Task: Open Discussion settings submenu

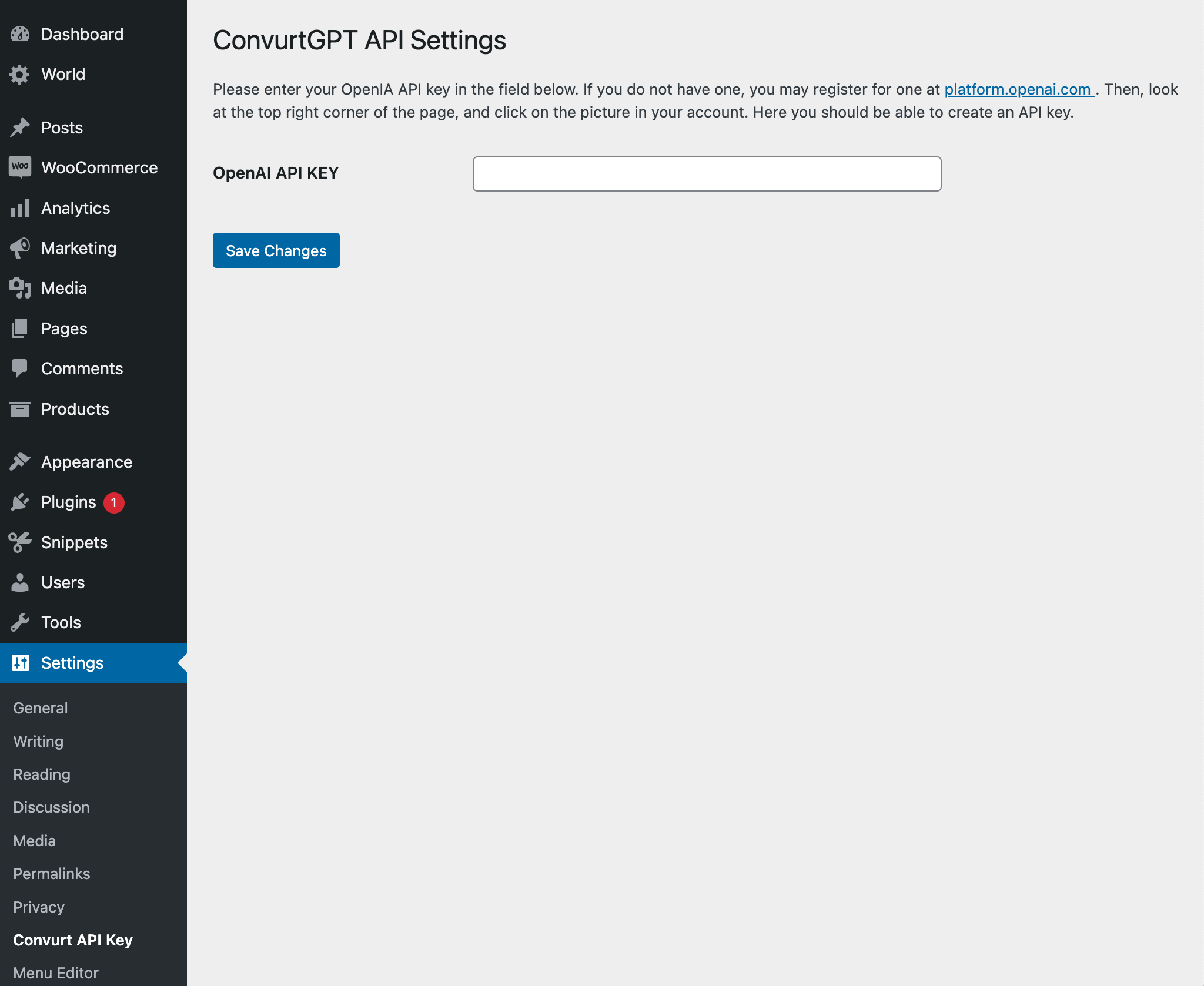Action: click(x=52, y=807)
